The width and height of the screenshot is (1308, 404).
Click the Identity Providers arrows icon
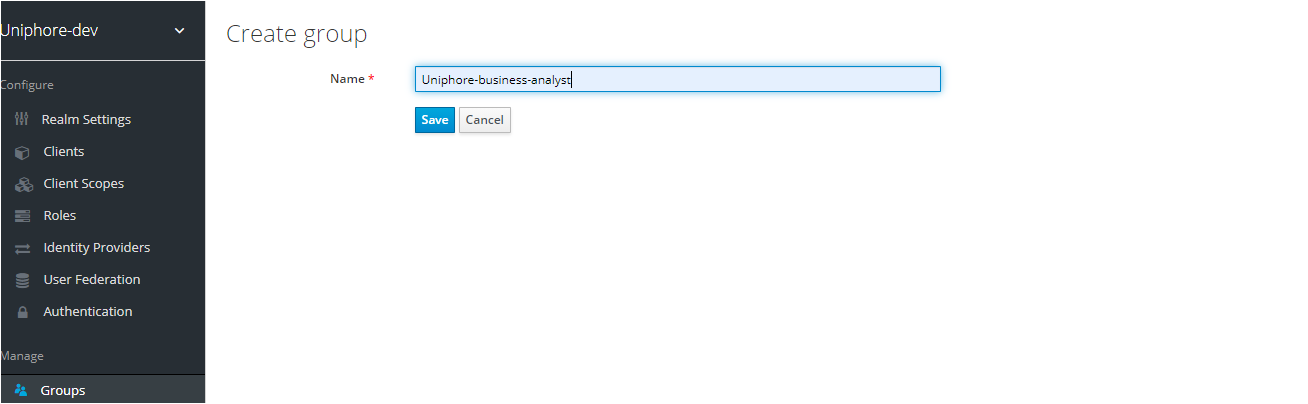point(22,248)
